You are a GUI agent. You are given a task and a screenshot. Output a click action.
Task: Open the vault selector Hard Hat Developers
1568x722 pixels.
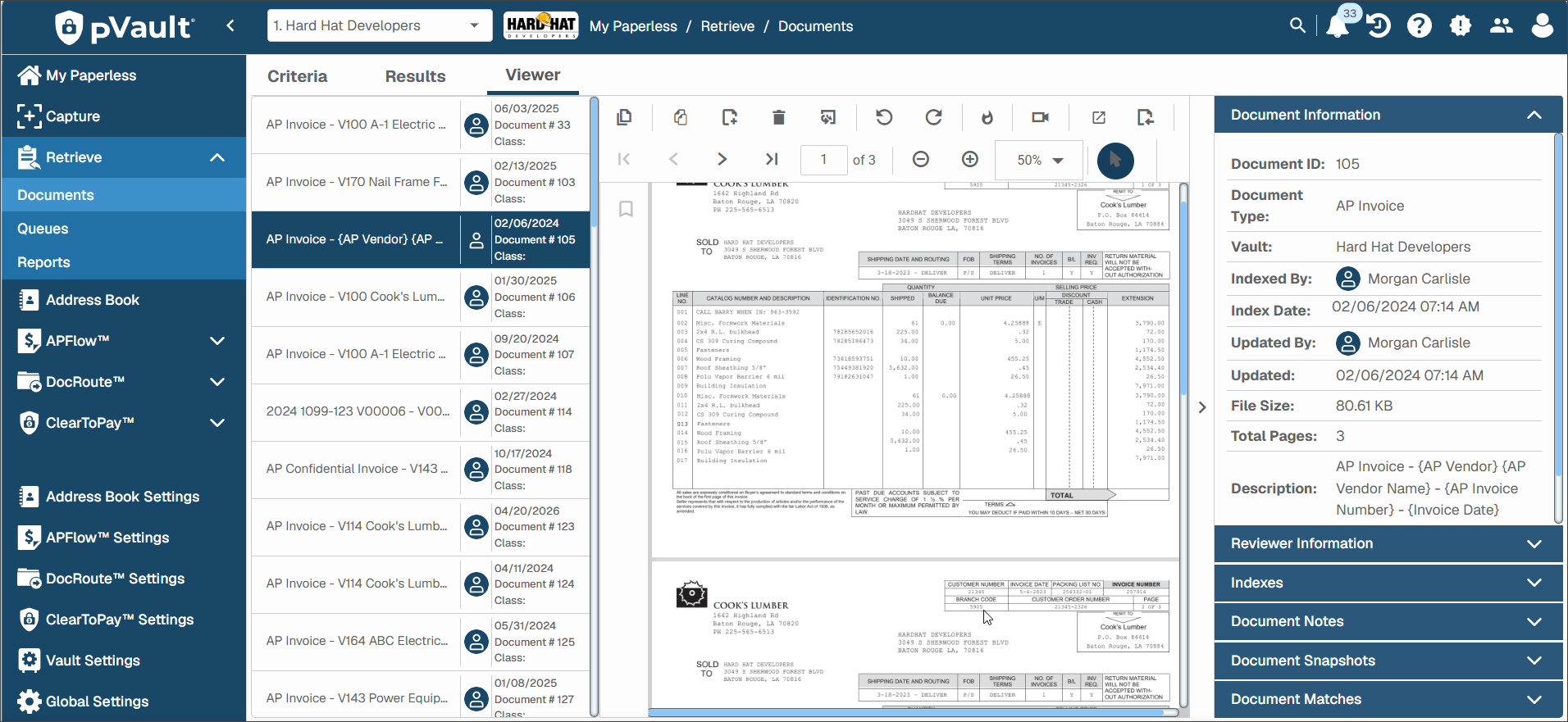click(x=380, y=25)
